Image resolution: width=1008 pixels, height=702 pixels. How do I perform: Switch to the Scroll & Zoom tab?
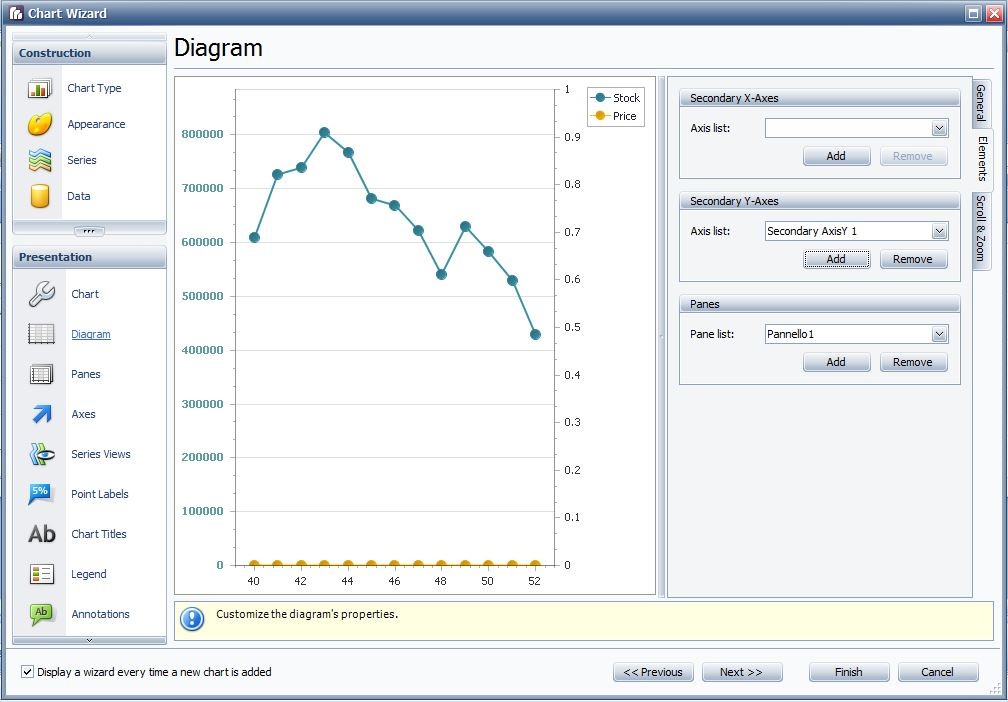click(981, 228)
